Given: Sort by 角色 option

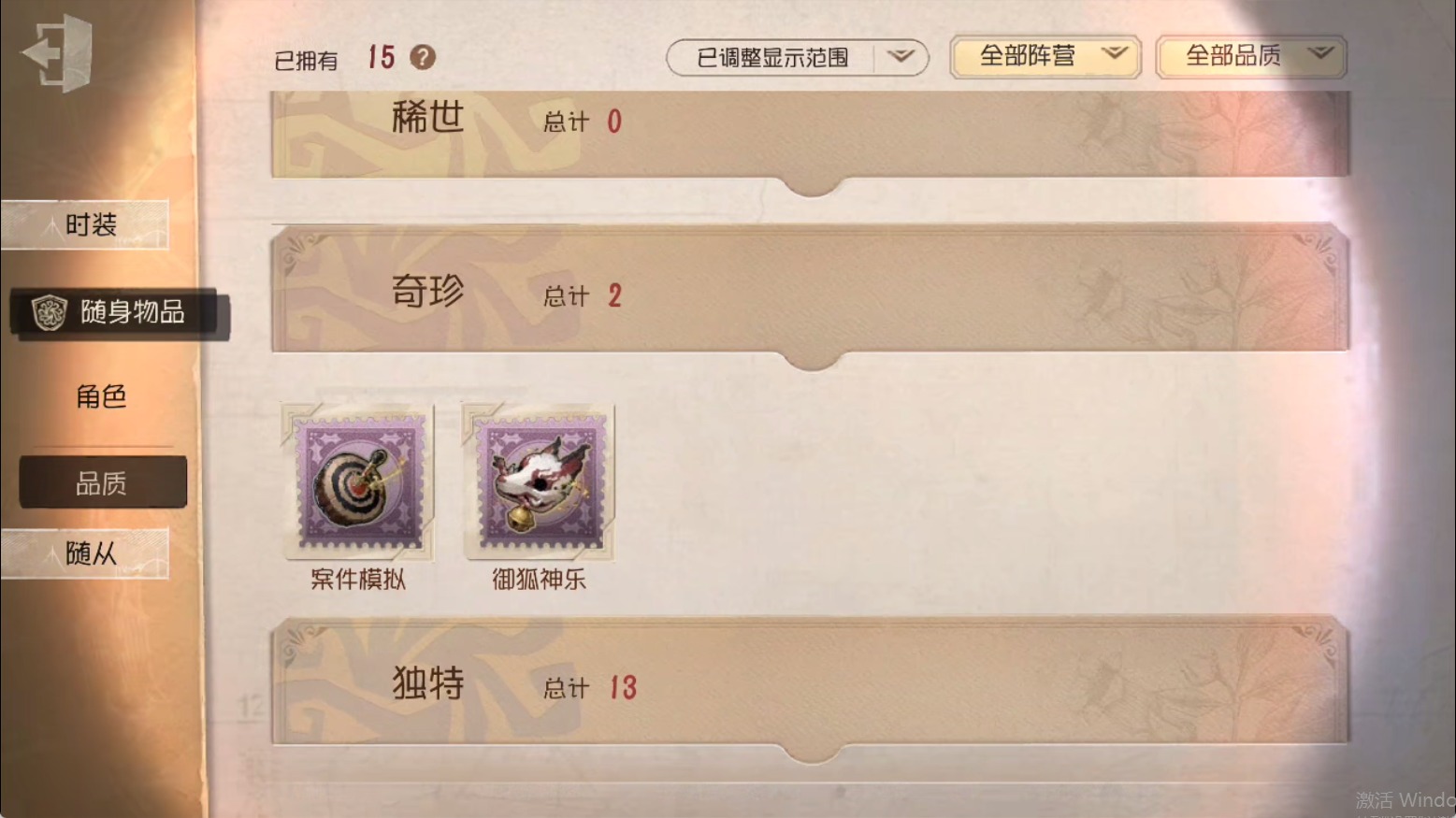Looking at the screenshot, I should [102, 396].
